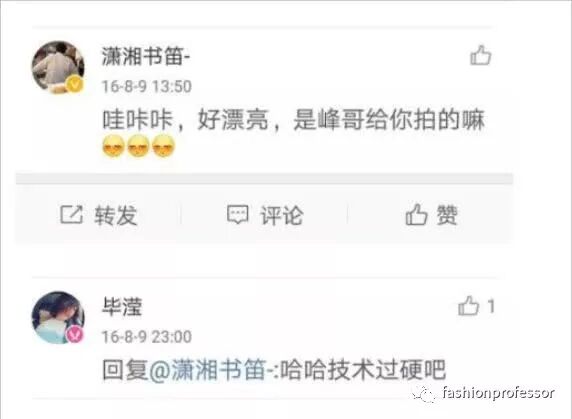Like the comment by 潇湘书笛-

point(480,55)
